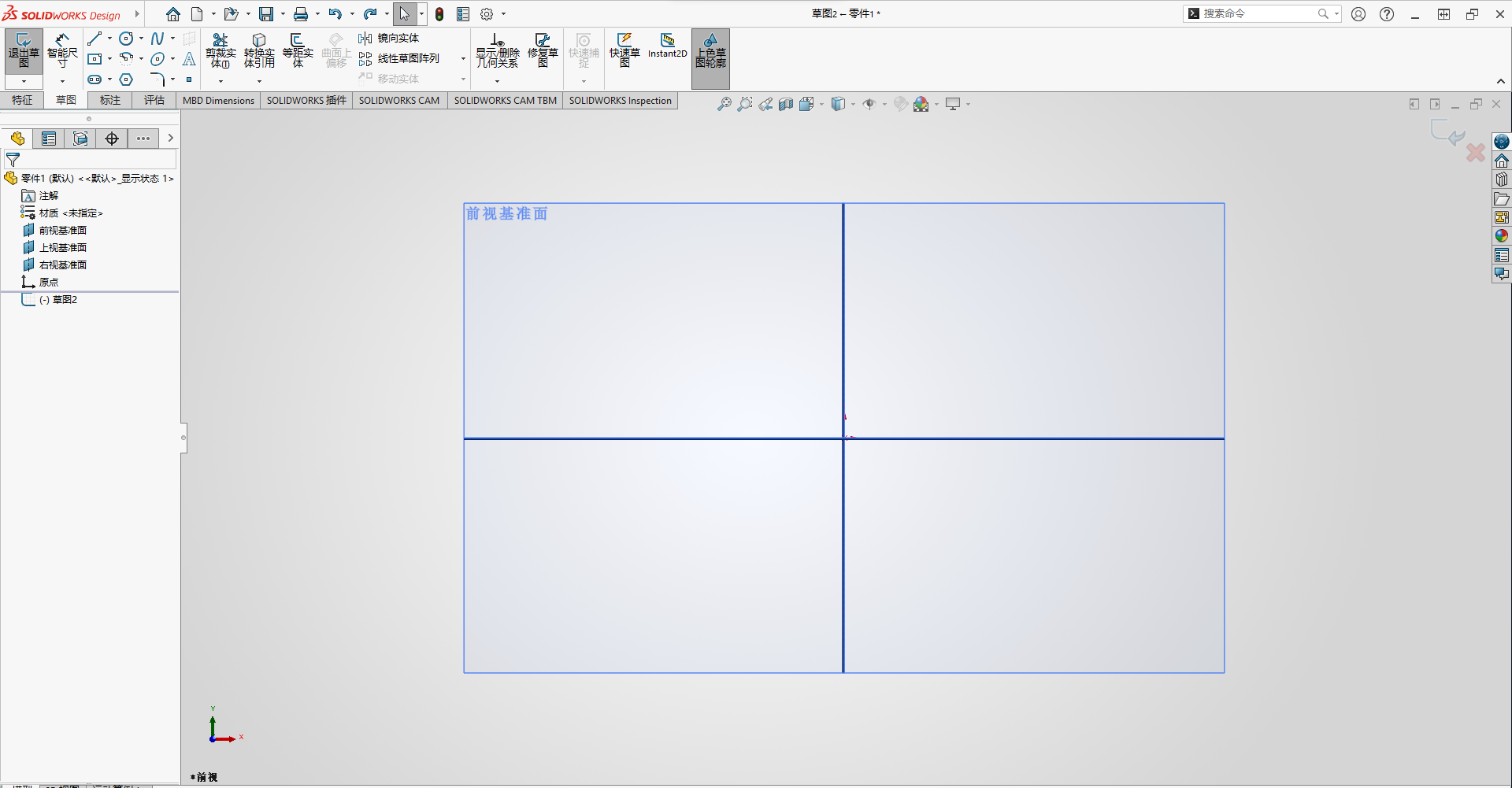Toggle Instant2D mode

click(x=668, y=46)
